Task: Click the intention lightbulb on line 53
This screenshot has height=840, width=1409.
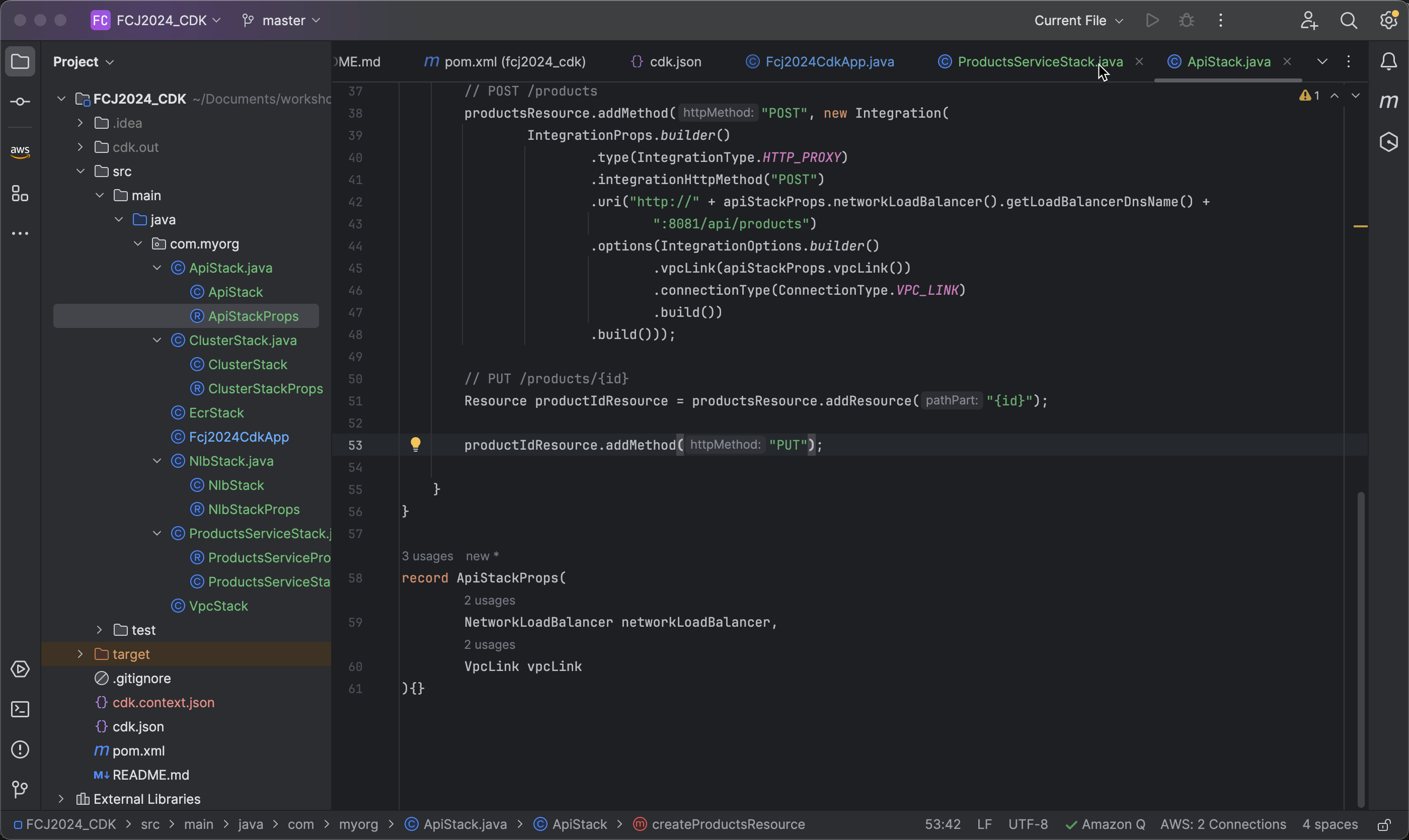Action: (415, 444)
